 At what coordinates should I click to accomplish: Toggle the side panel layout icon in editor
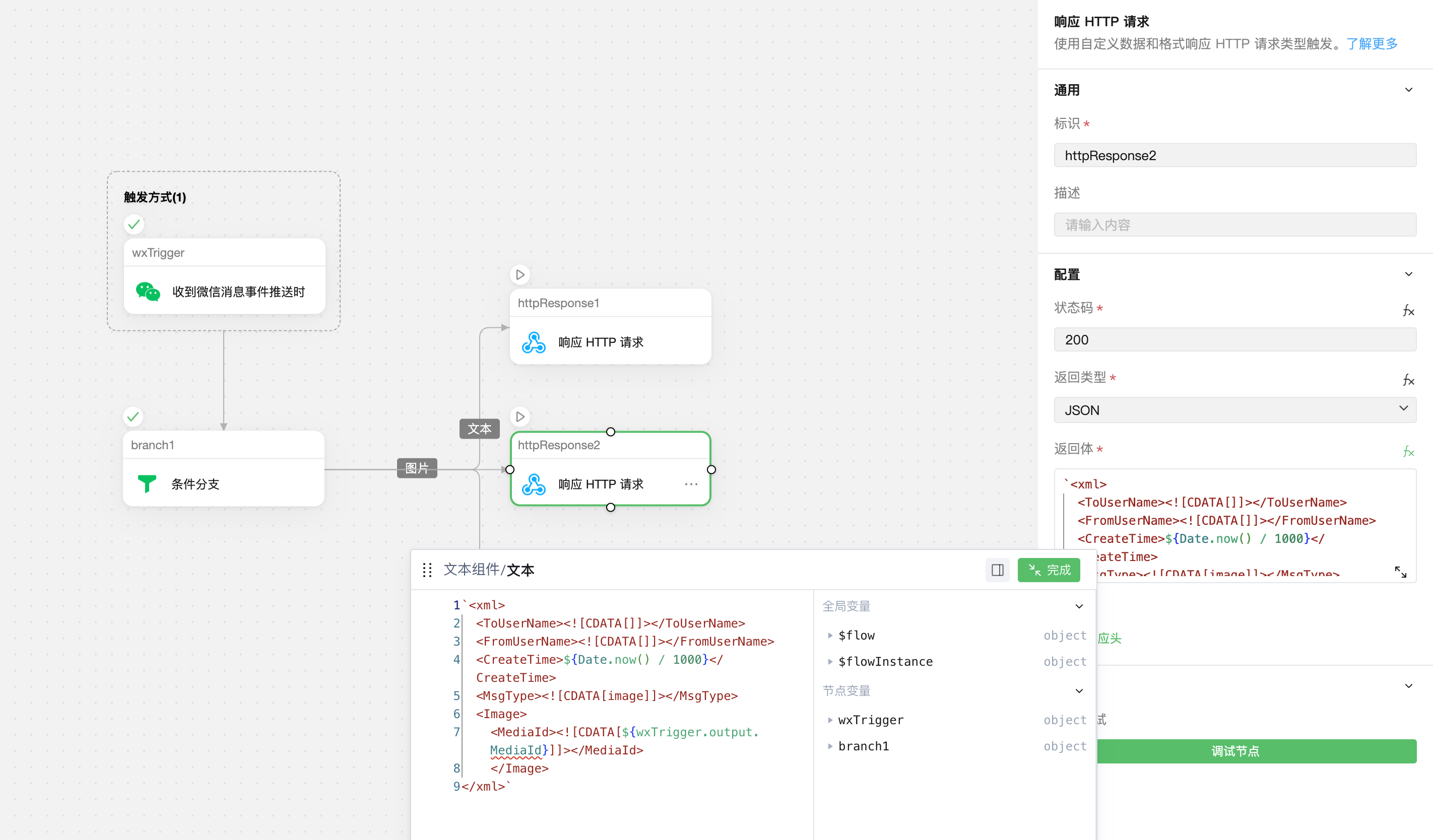998,570
